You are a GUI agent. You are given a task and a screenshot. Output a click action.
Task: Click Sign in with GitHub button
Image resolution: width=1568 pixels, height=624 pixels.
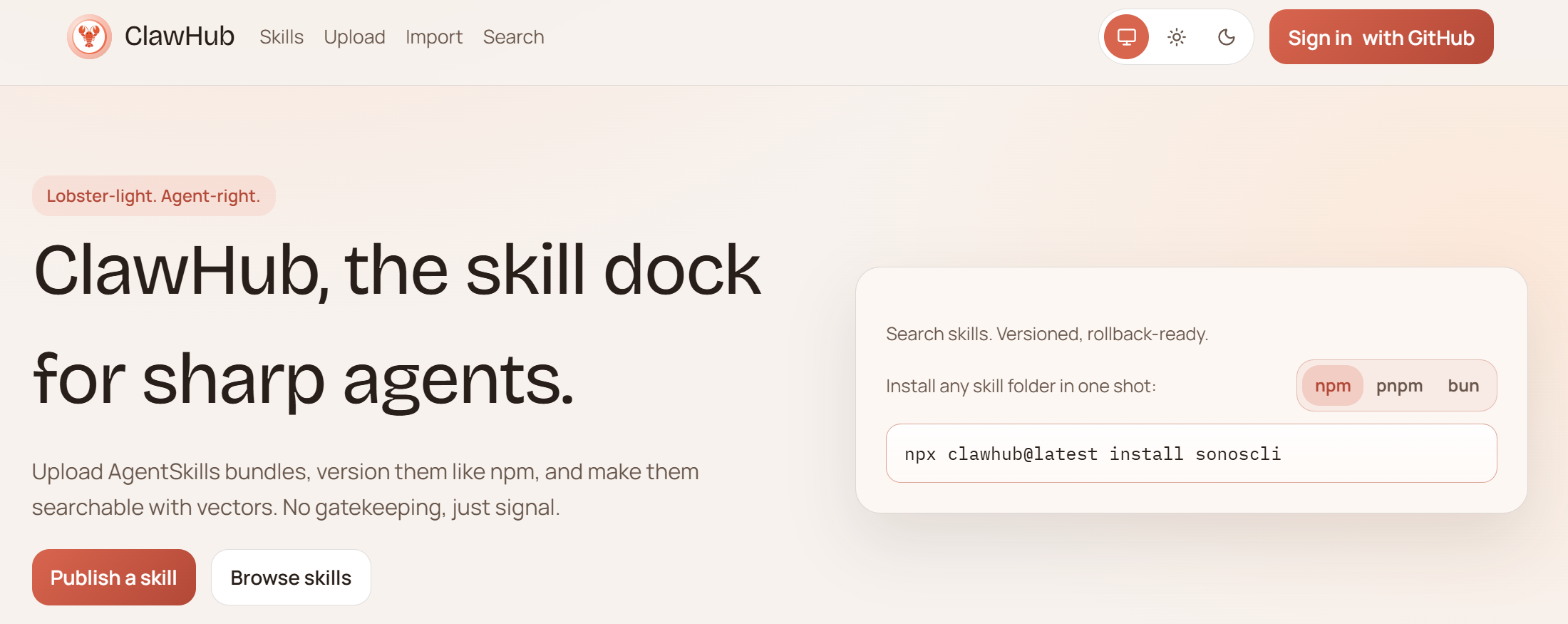pos(1381,37)
